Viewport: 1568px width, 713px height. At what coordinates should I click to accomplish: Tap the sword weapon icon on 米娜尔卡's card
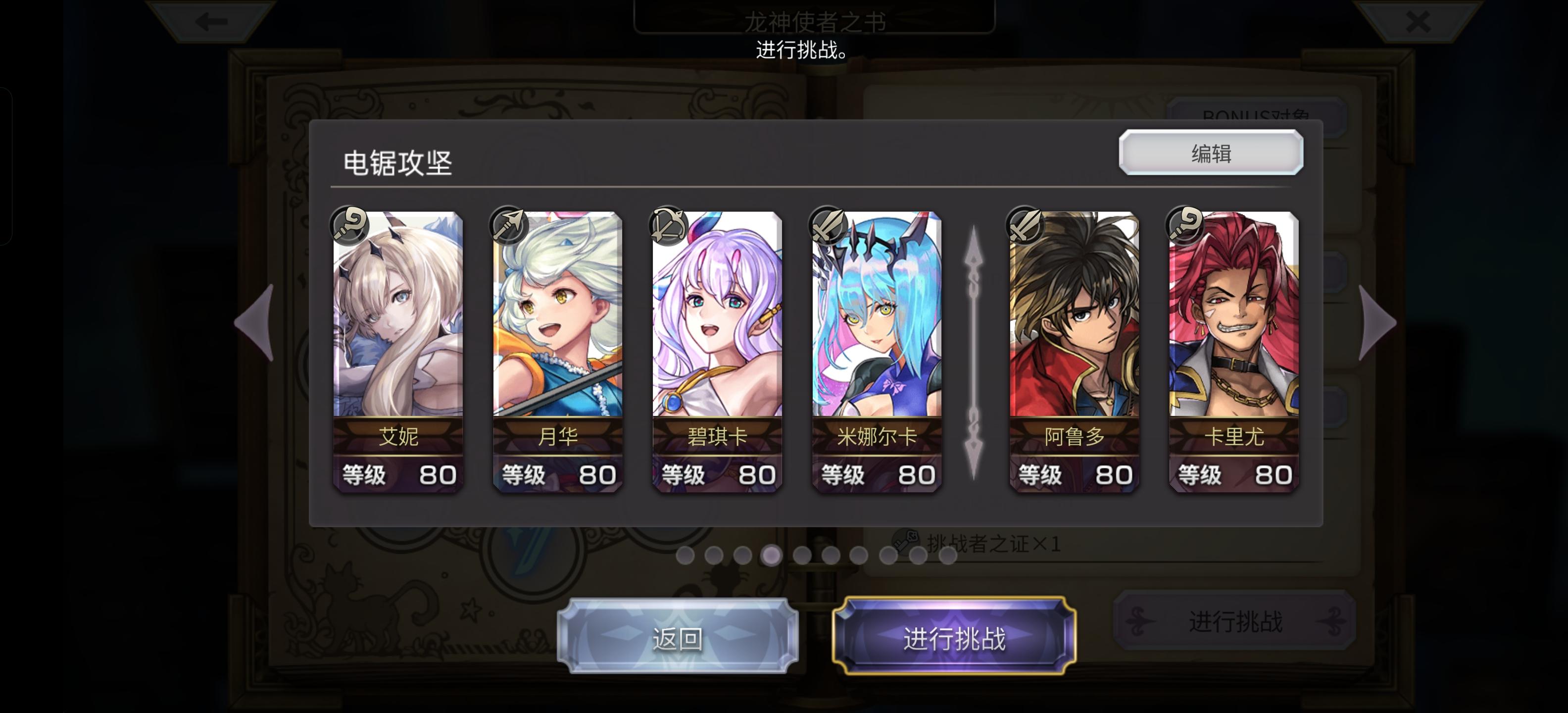tap(828, 225)
